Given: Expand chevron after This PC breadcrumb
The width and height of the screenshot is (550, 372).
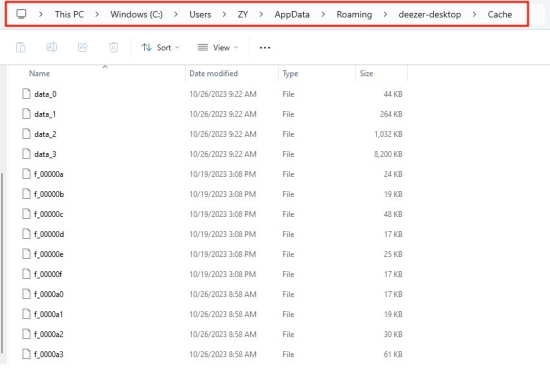Looking at the screenshot, I should (x=97, y=14).
